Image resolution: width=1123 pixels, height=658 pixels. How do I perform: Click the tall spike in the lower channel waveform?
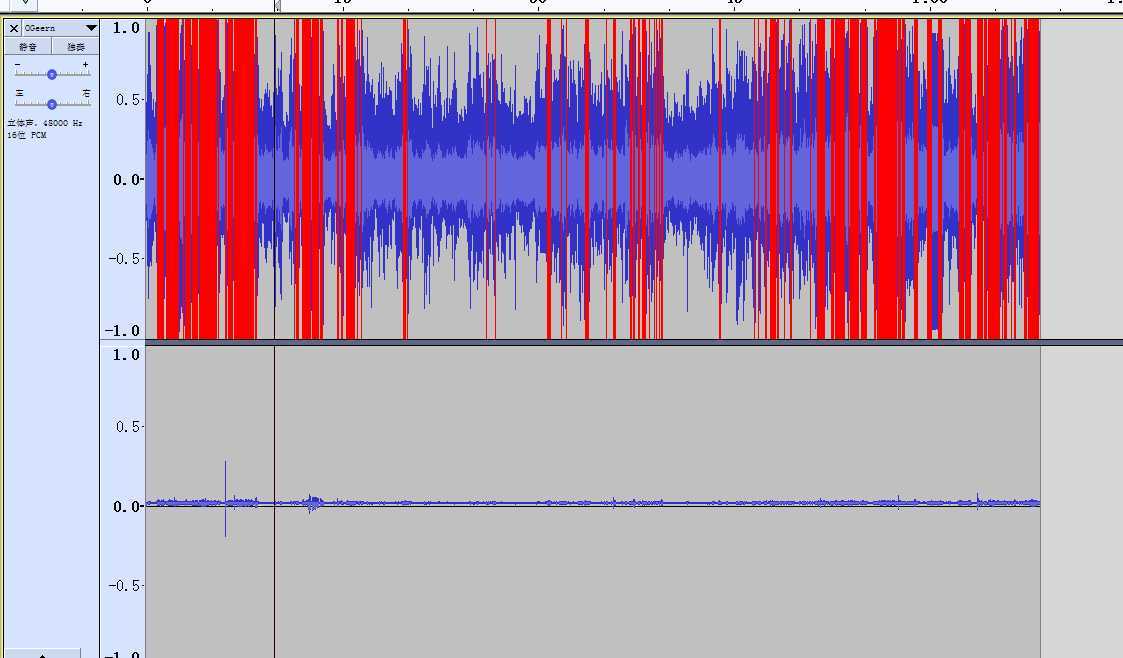point(226,499)
